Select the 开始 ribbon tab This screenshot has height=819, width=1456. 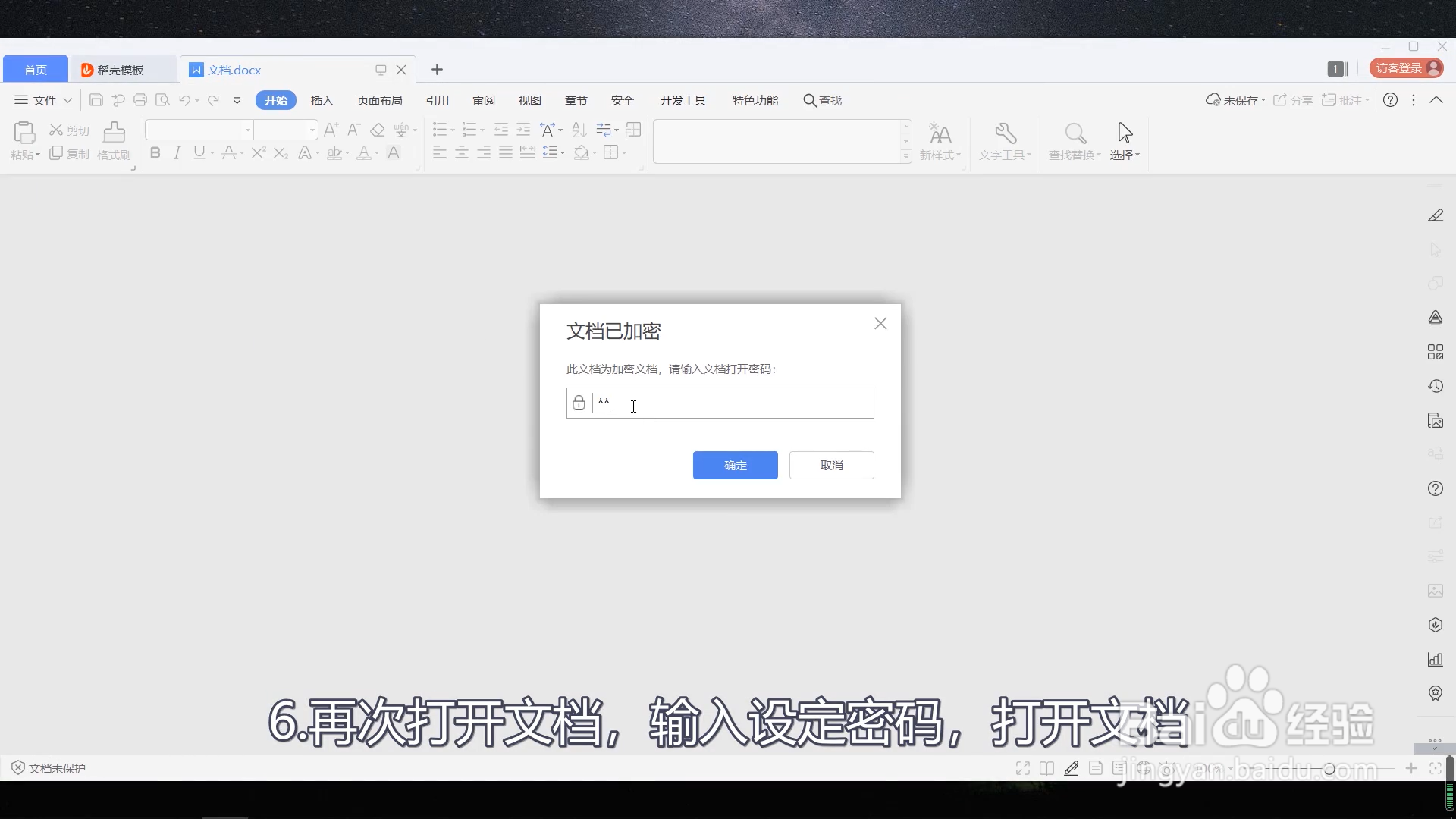tap(275, 100)
